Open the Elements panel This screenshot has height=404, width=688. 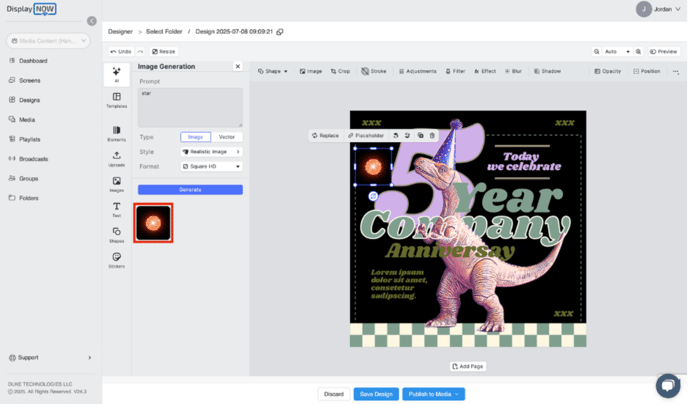[116, 133]
